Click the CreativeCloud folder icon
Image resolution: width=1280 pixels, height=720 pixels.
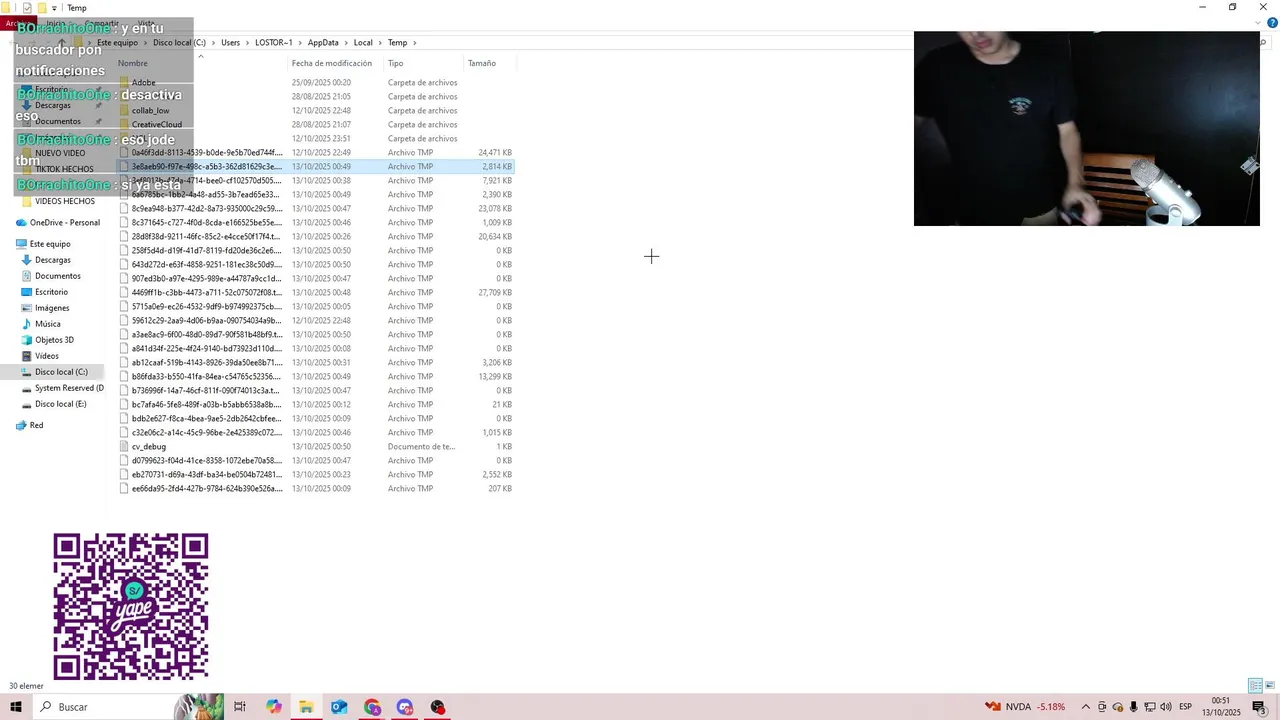[124, 124]
